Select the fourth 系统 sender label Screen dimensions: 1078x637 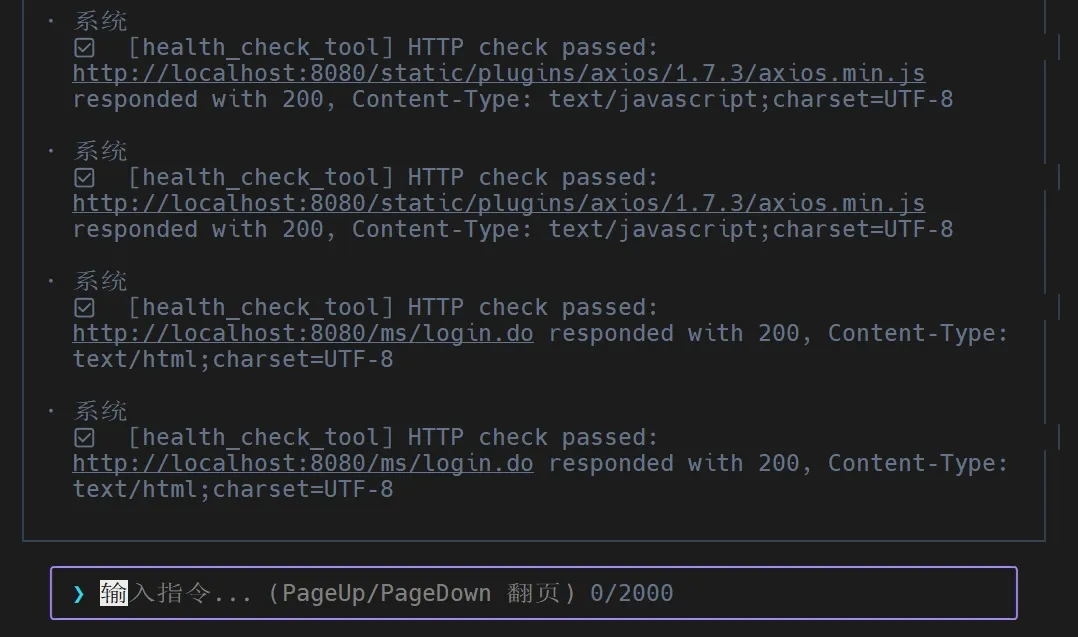coord(100,411)
